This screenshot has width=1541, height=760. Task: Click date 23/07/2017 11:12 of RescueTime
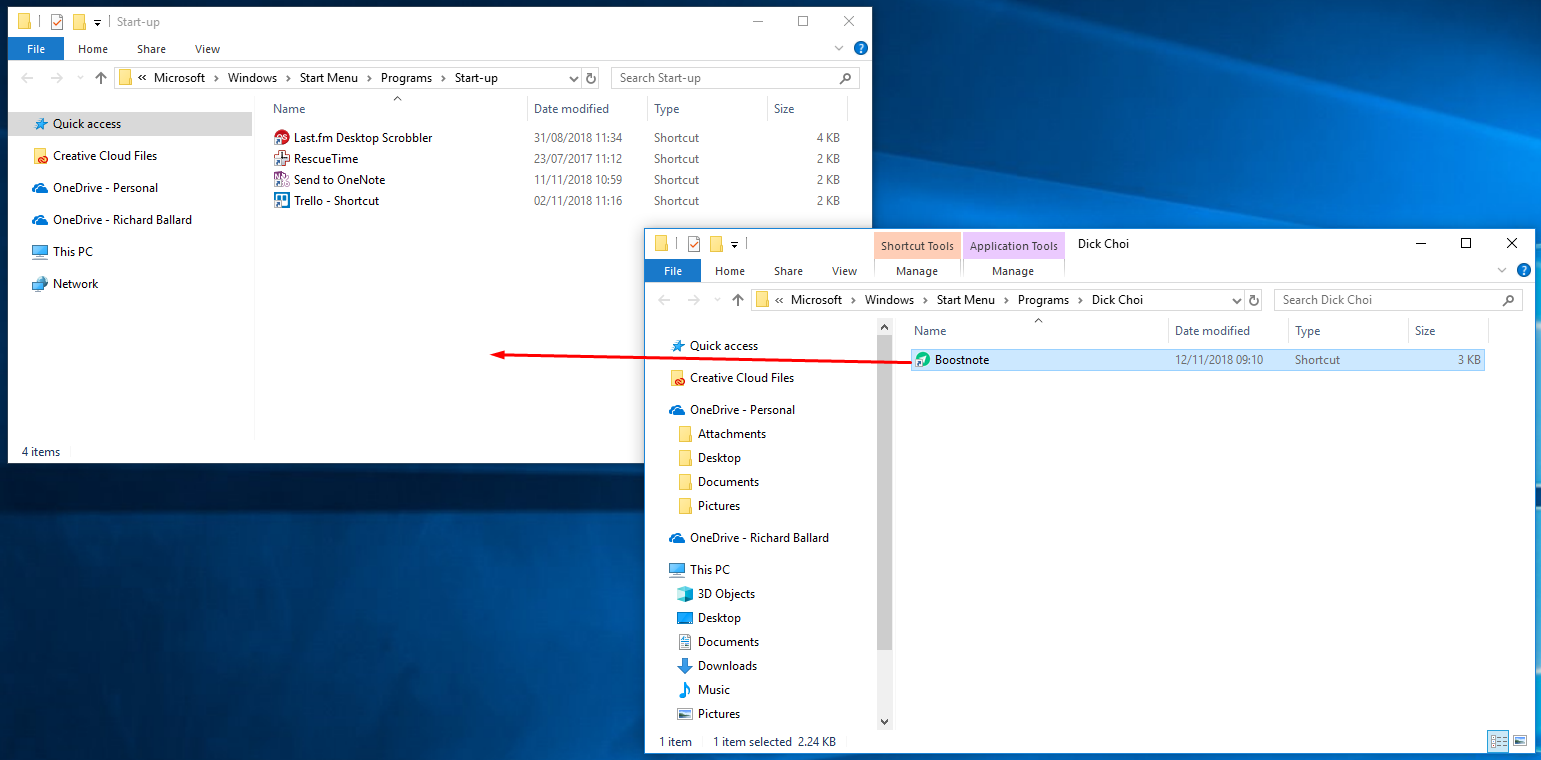tap(578, 159)
